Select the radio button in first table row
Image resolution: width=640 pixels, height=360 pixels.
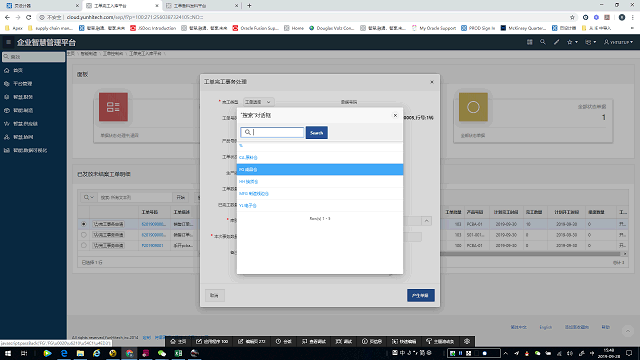pos(84,224)
